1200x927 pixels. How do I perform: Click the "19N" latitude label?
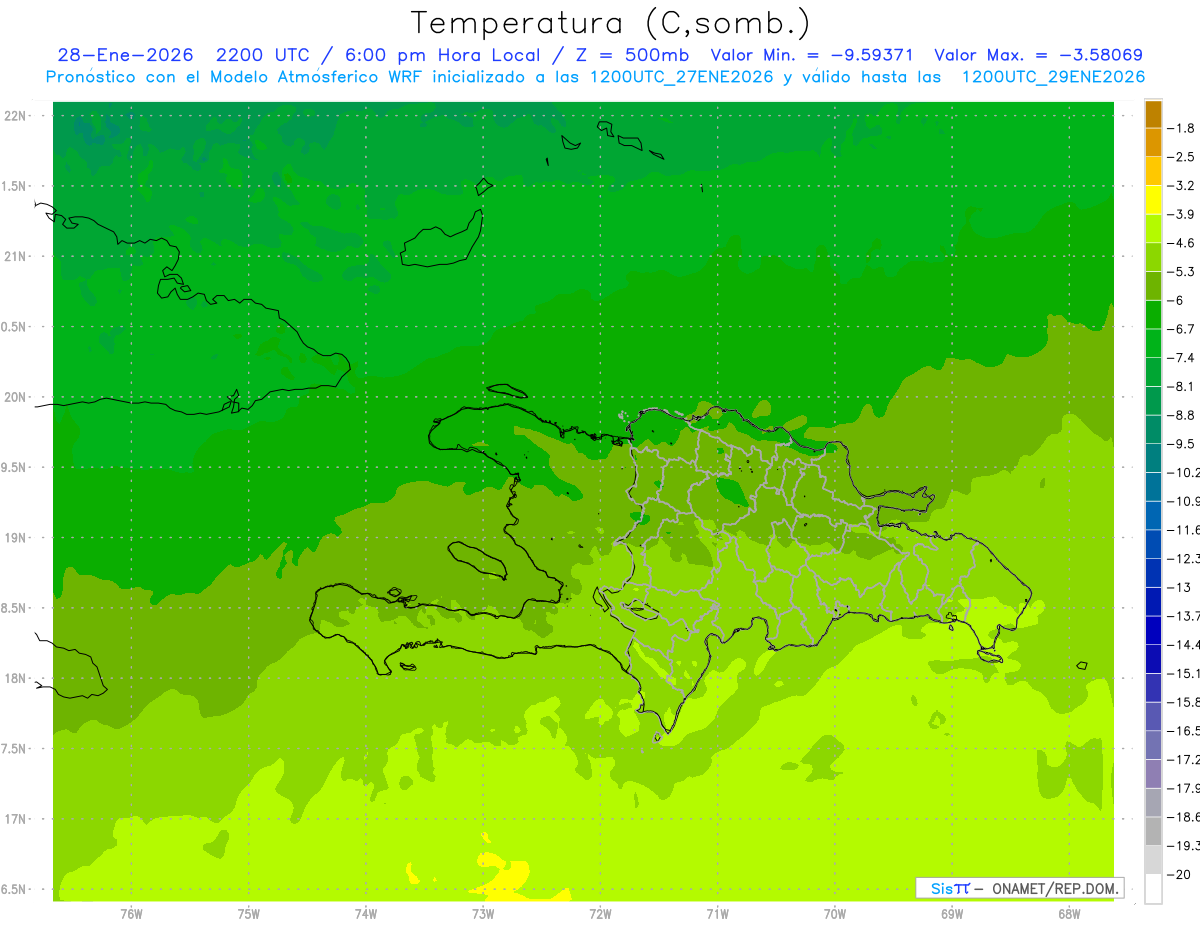click(x=15, y=538)
